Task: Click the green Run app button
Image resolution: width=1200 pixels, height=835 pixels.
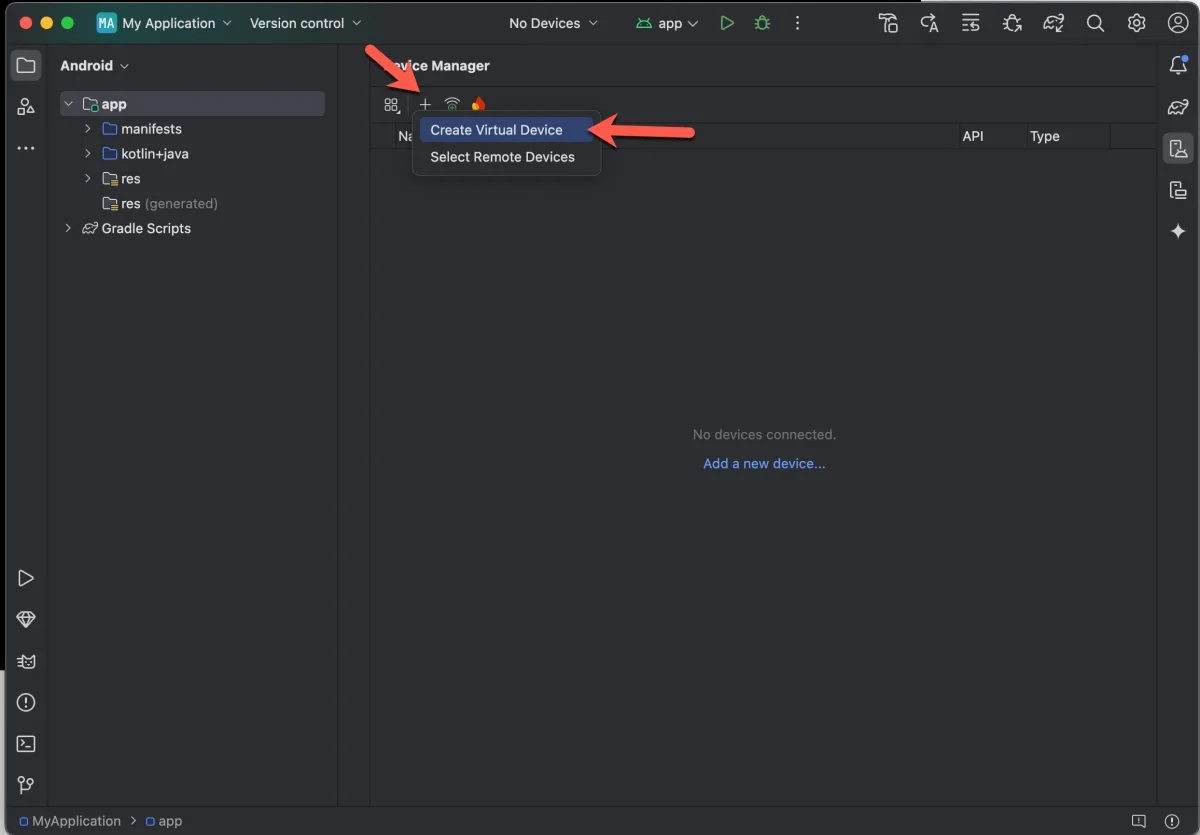Action: coord(727,23)
